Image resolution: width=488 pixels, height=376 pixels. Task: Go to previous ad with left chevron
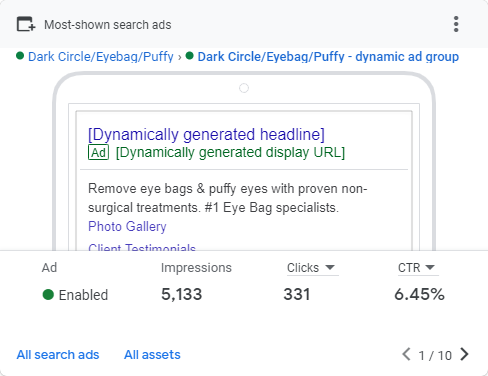[406, 354]
